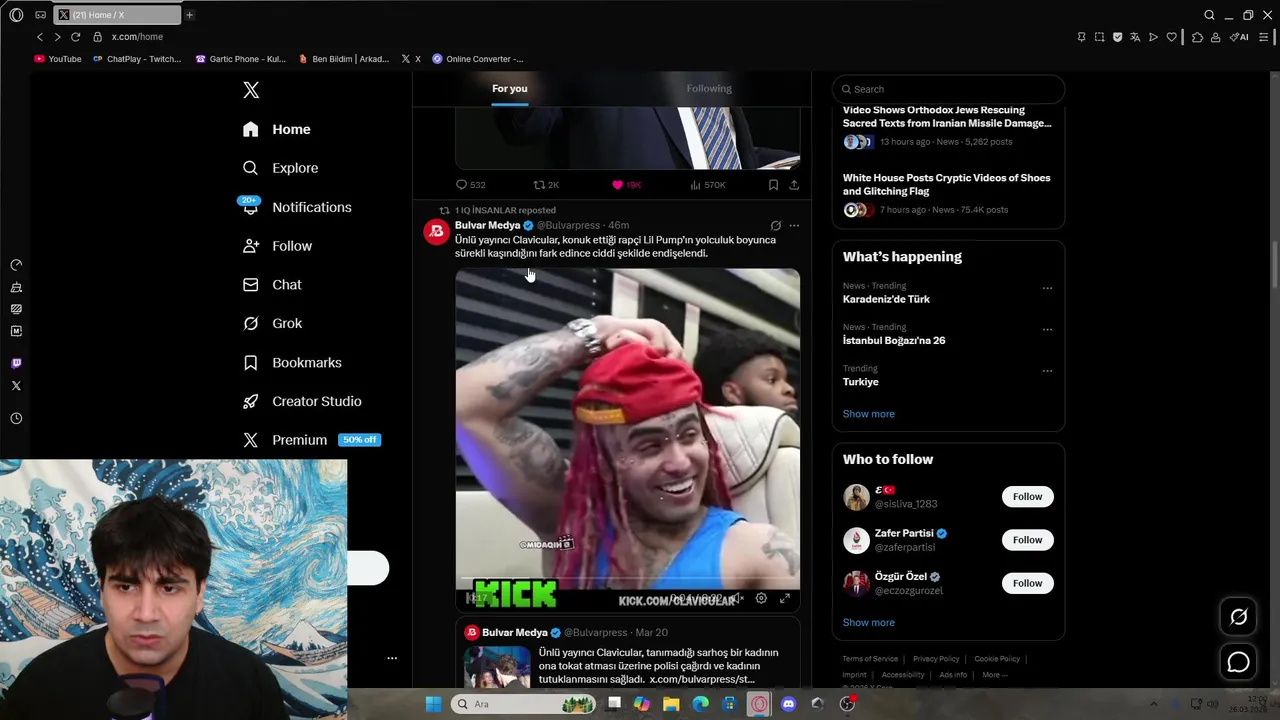
Task: Focus the X Search field
Action: [x=948, y=89]
